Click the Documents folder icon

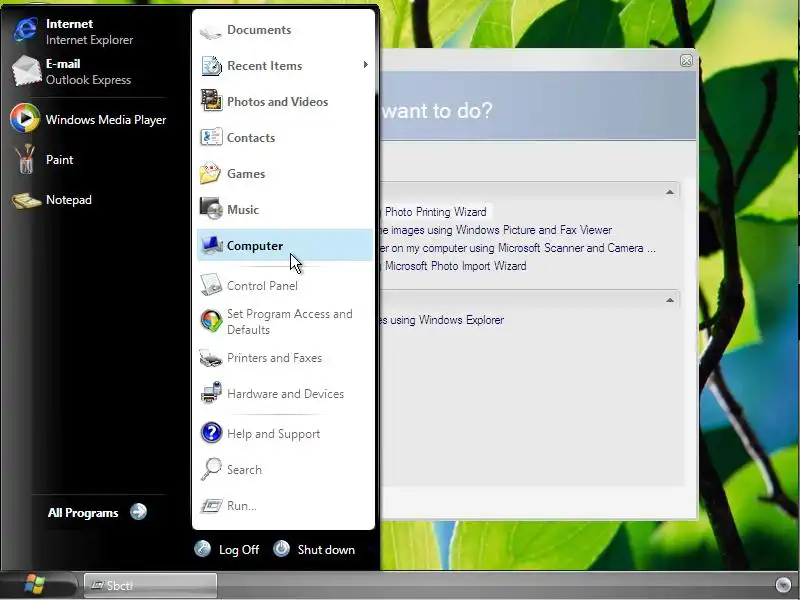pyautogui.click(x=211, y=32)
